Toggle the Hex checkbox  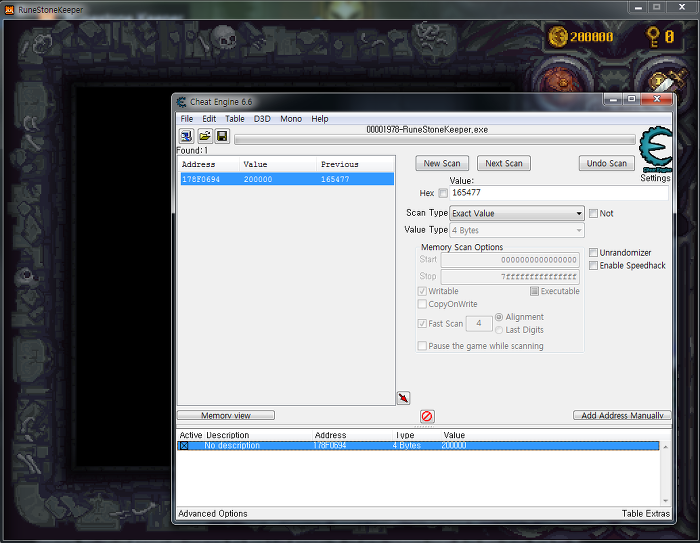point(443,193)
